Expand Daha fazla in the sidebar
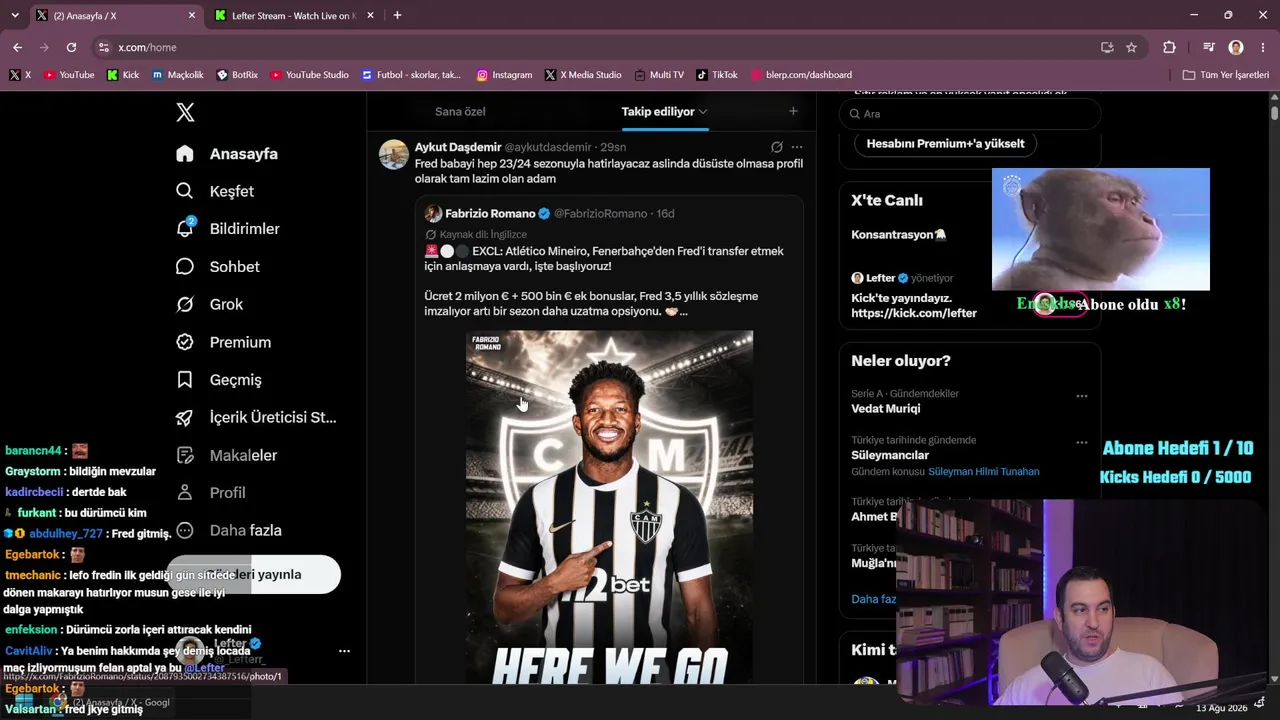The height and width of the screenshot is (720, 1280). point(227,531)
